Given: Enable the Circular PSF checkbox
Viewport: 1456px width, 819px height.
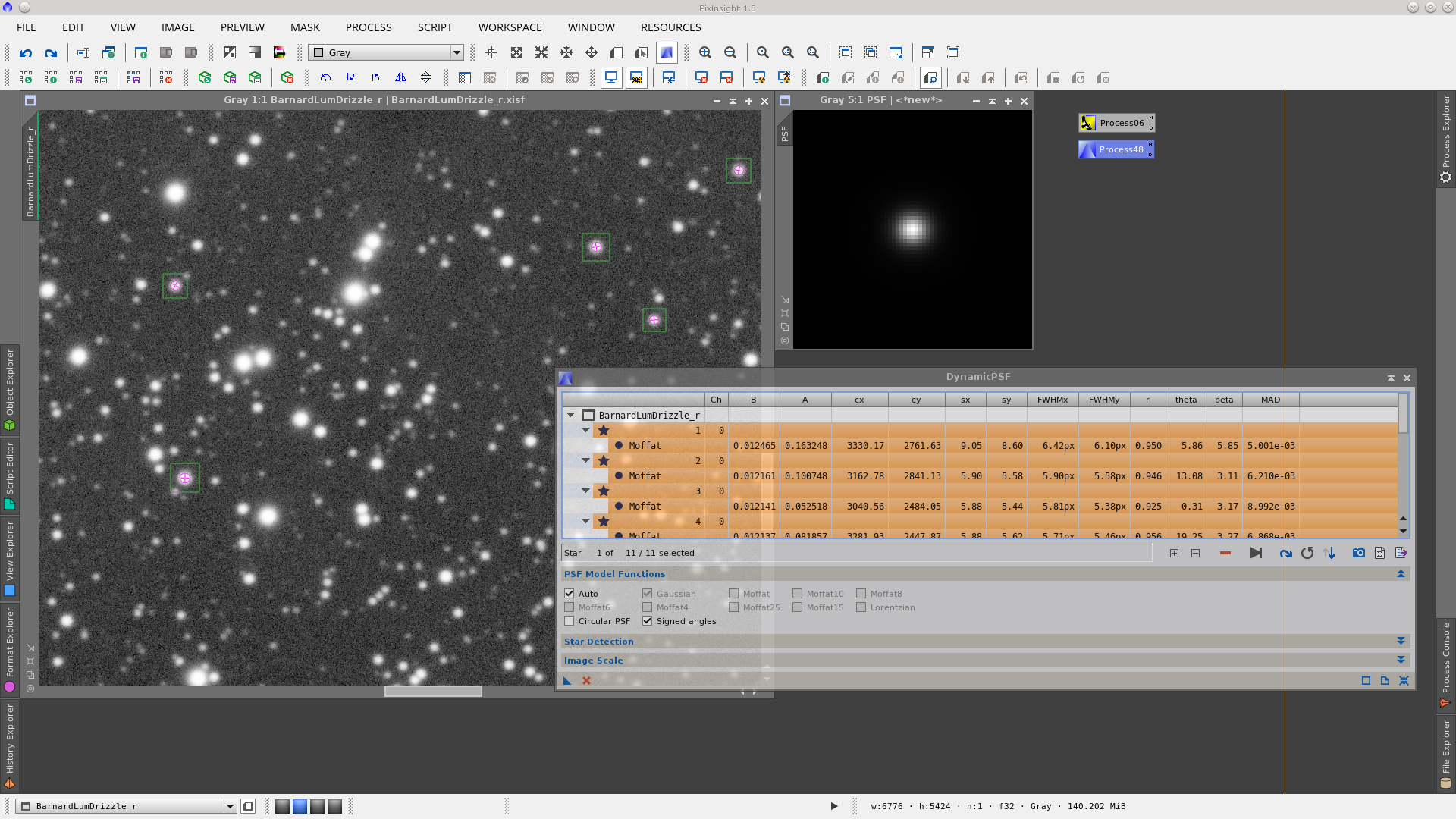Looking at the screenshot, I should [x=570, y=621].
